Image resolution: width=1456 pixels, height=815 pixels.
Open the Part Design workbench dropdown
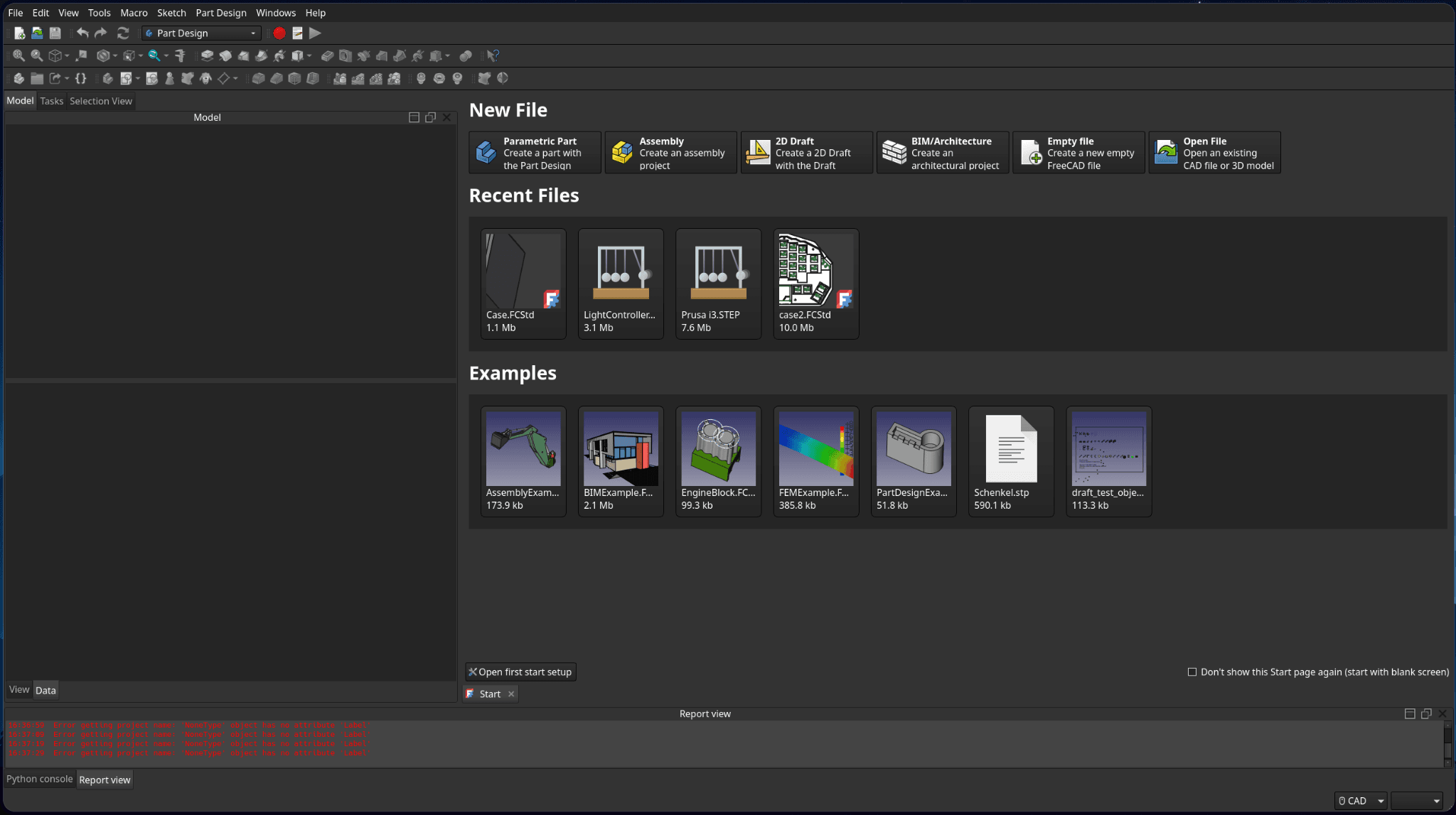point(201,33)
